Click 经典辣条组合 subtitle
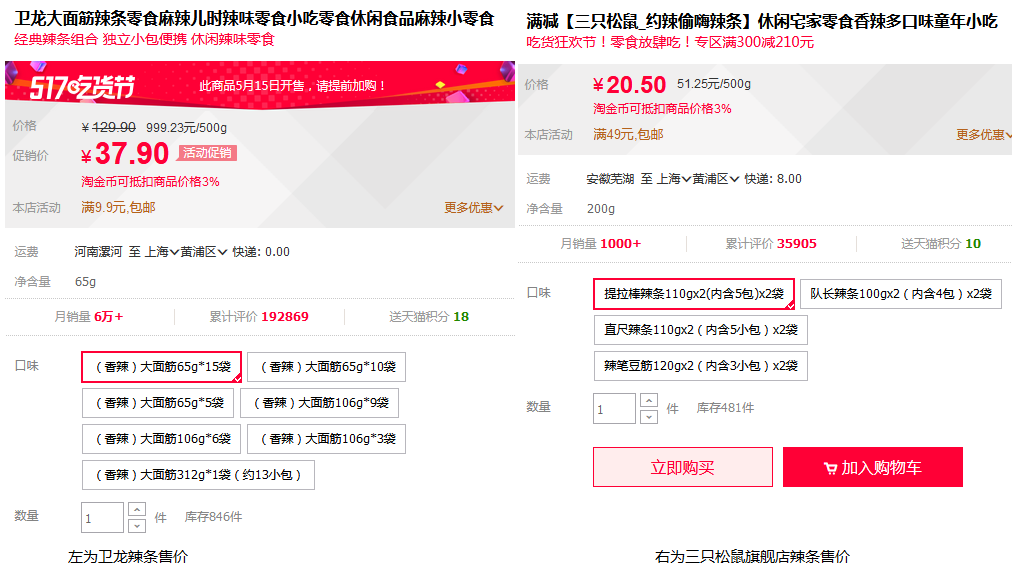 (x=145, y=39)
